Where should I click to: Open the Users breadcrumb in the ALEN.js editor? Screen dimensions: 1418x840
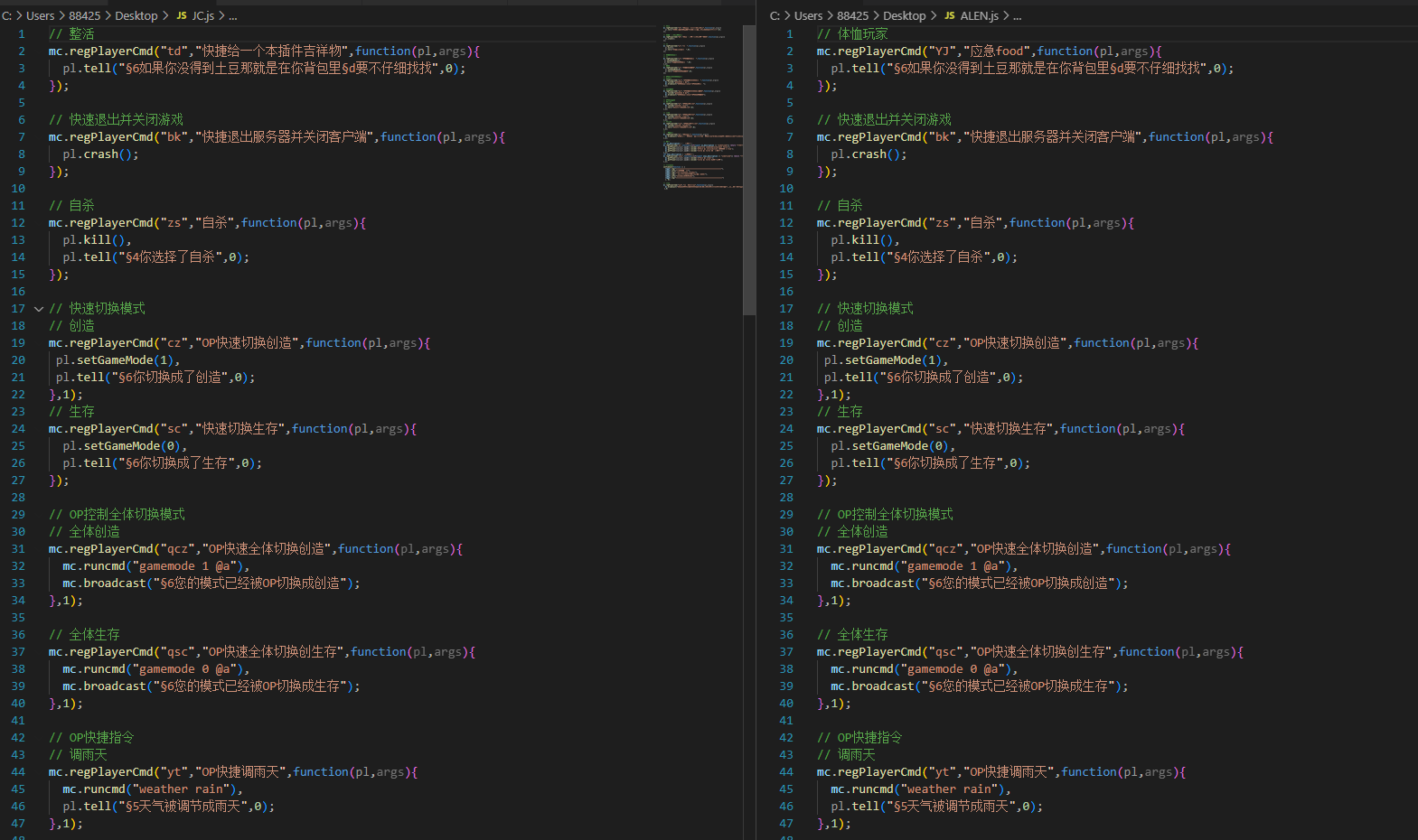coord(809,15)
